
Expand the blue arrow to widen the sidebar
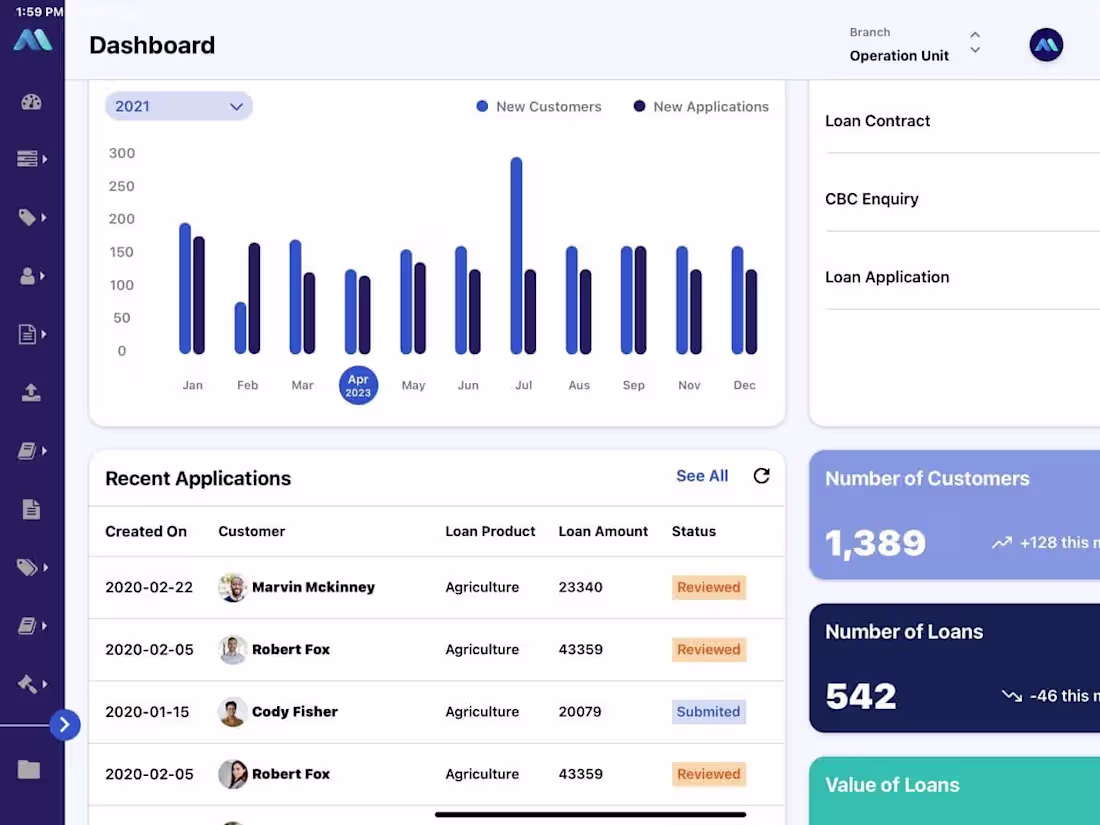click(65, 724)
